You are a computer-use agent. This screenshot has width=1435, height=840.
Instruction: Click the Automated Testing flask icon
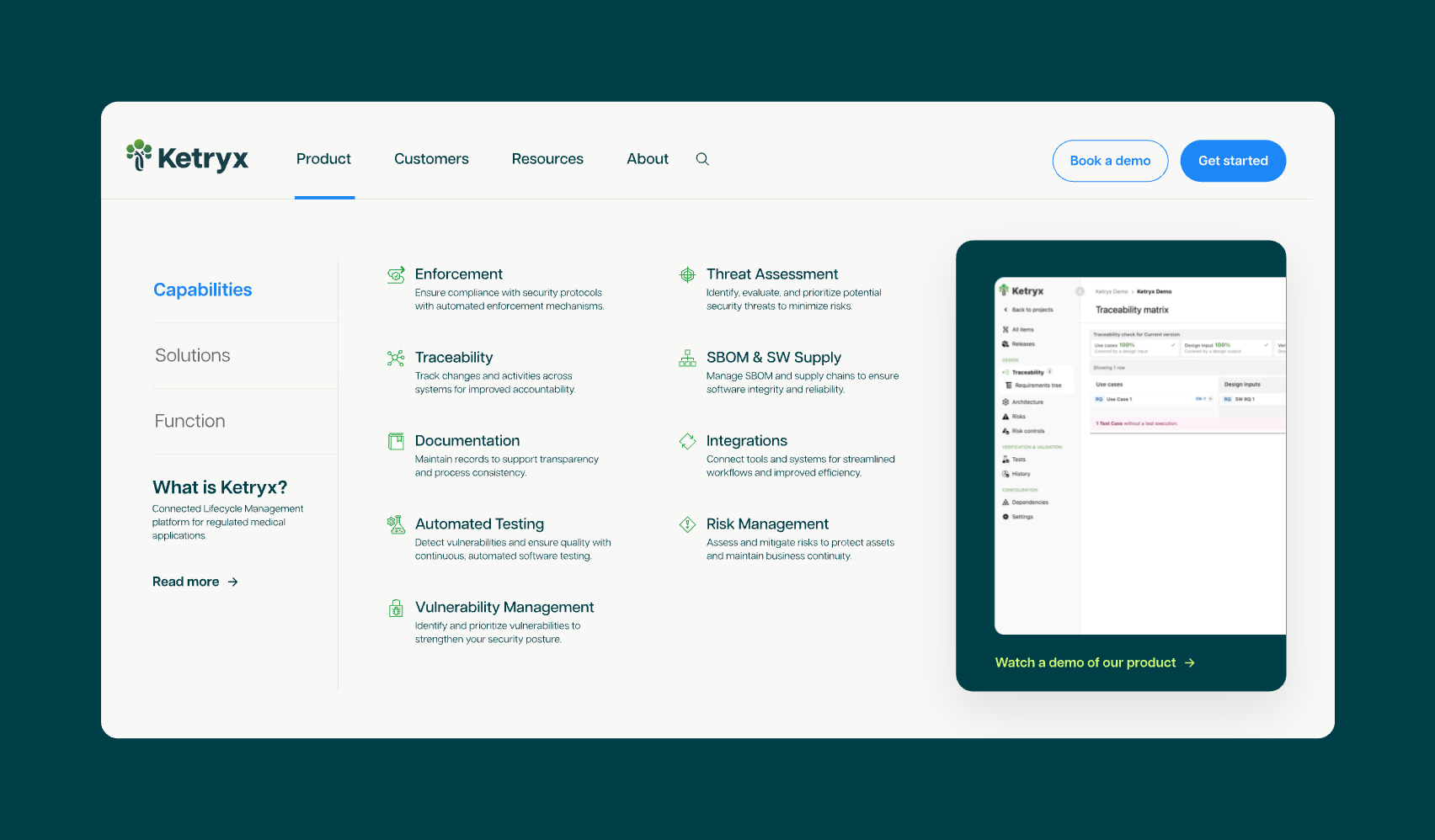click(396, 525)
